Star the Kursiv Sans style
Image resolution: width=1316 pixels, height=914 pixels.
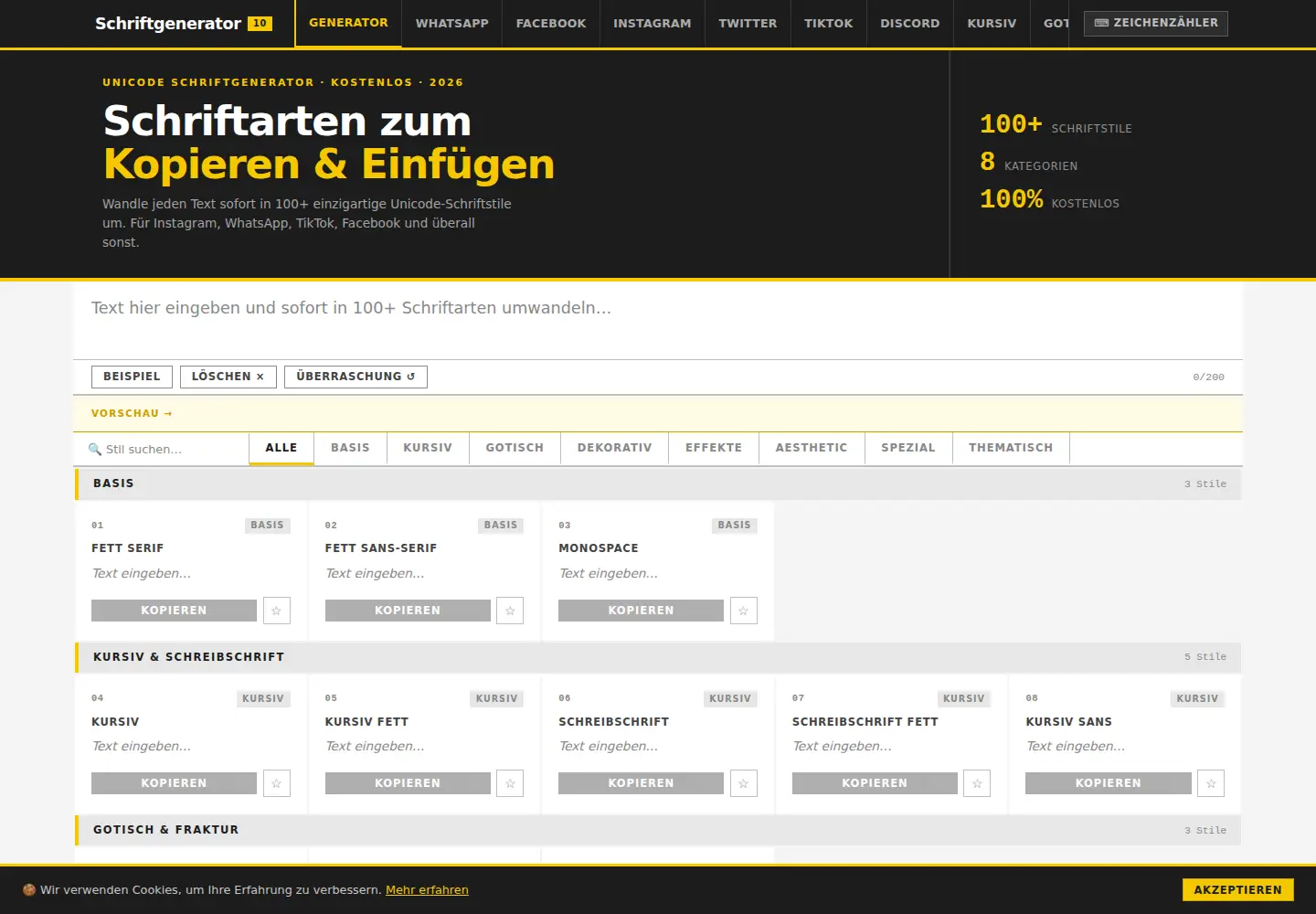coord(1211,783)
